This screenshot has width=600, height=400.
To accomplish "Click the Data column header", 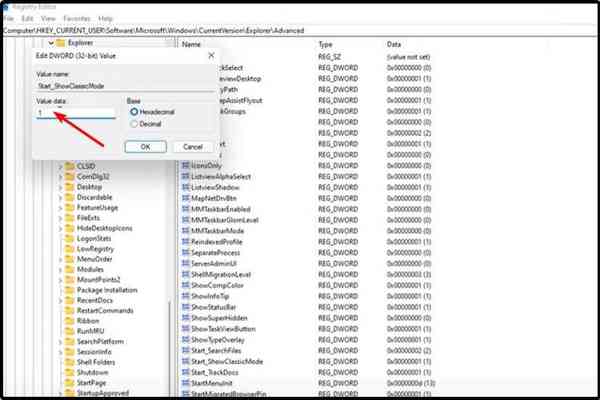I will (394, 45).
